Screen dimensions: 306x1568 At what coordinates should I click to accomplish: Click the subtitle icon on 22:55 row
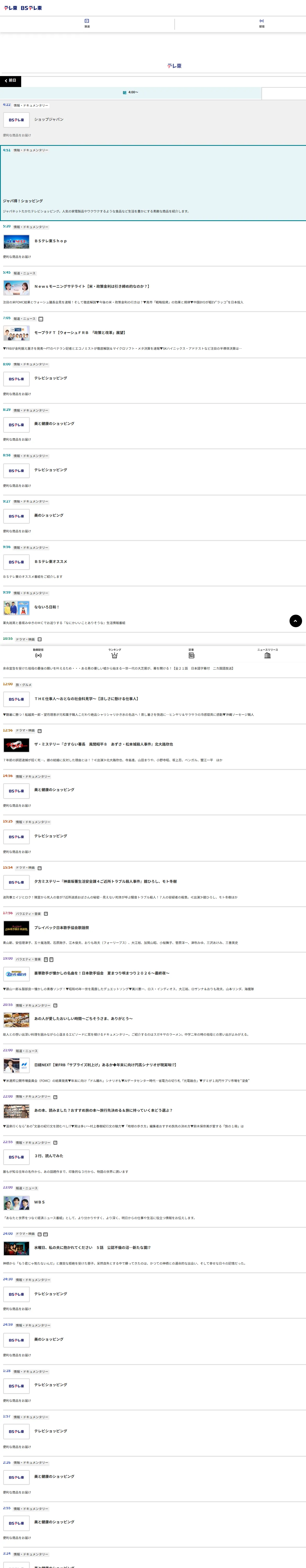[55, 1143]
